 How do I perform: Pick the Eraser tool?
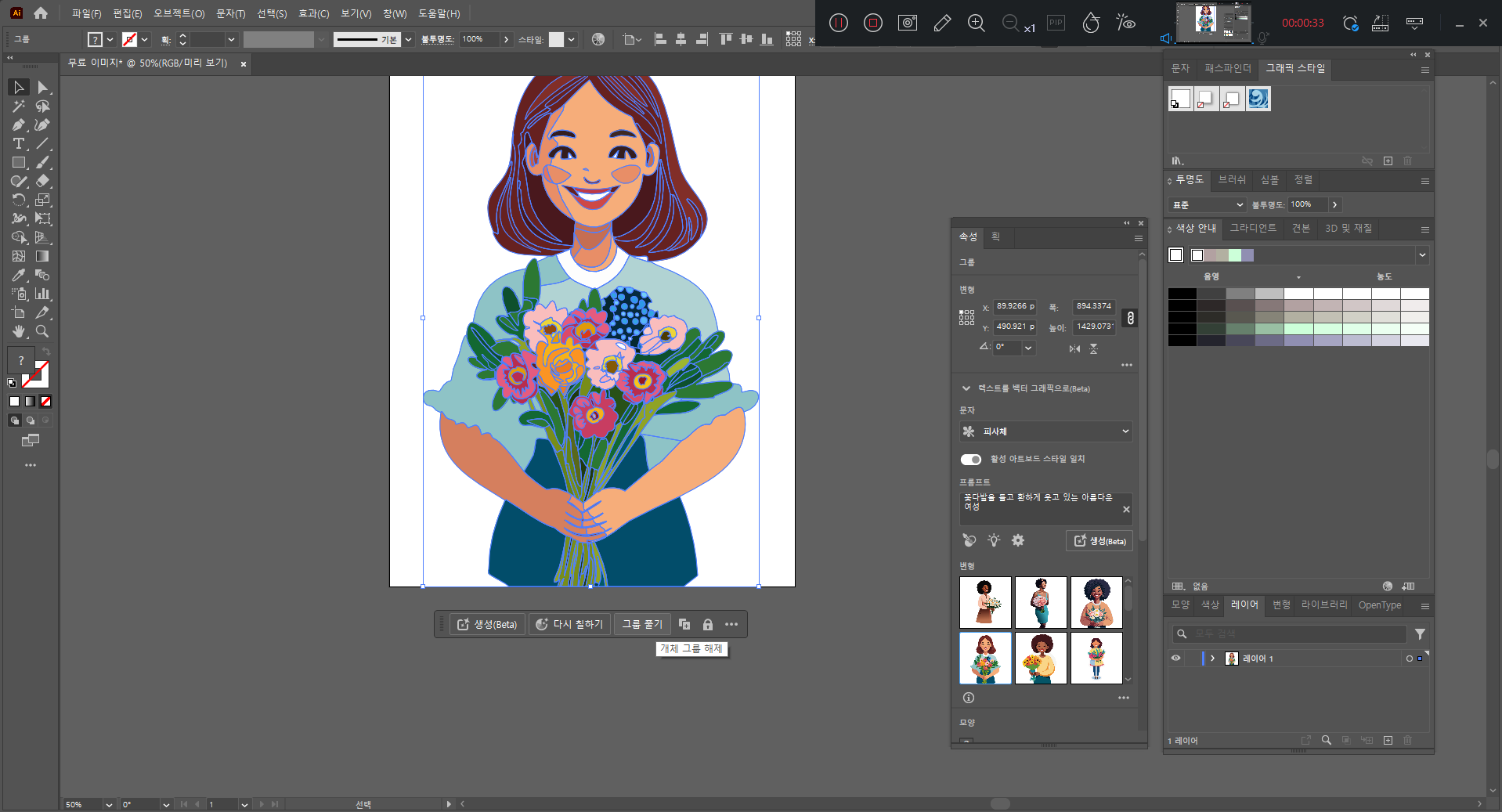[x=43, y=182]
